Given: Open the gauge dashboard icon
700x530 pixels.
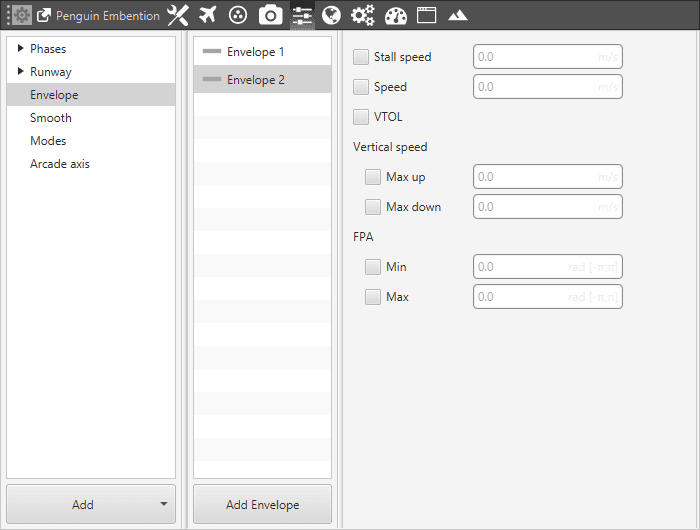Looking at the screenshot, I should point(396,16).
